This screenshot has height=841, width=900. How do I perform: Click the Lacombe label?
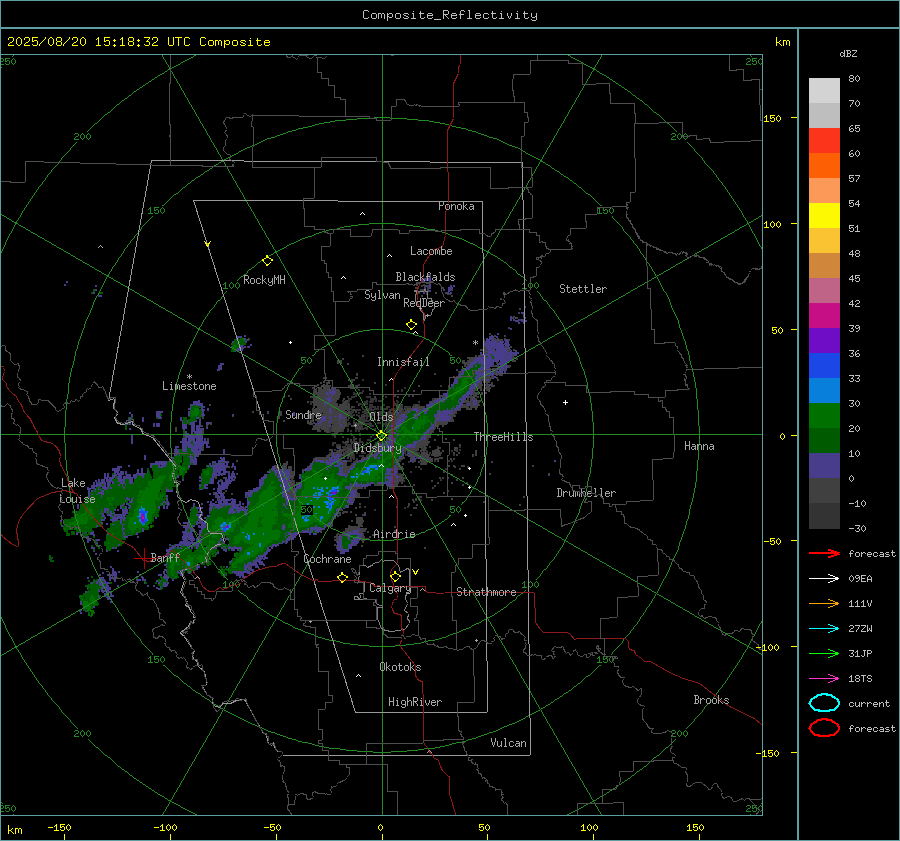[x=431, y=251]
